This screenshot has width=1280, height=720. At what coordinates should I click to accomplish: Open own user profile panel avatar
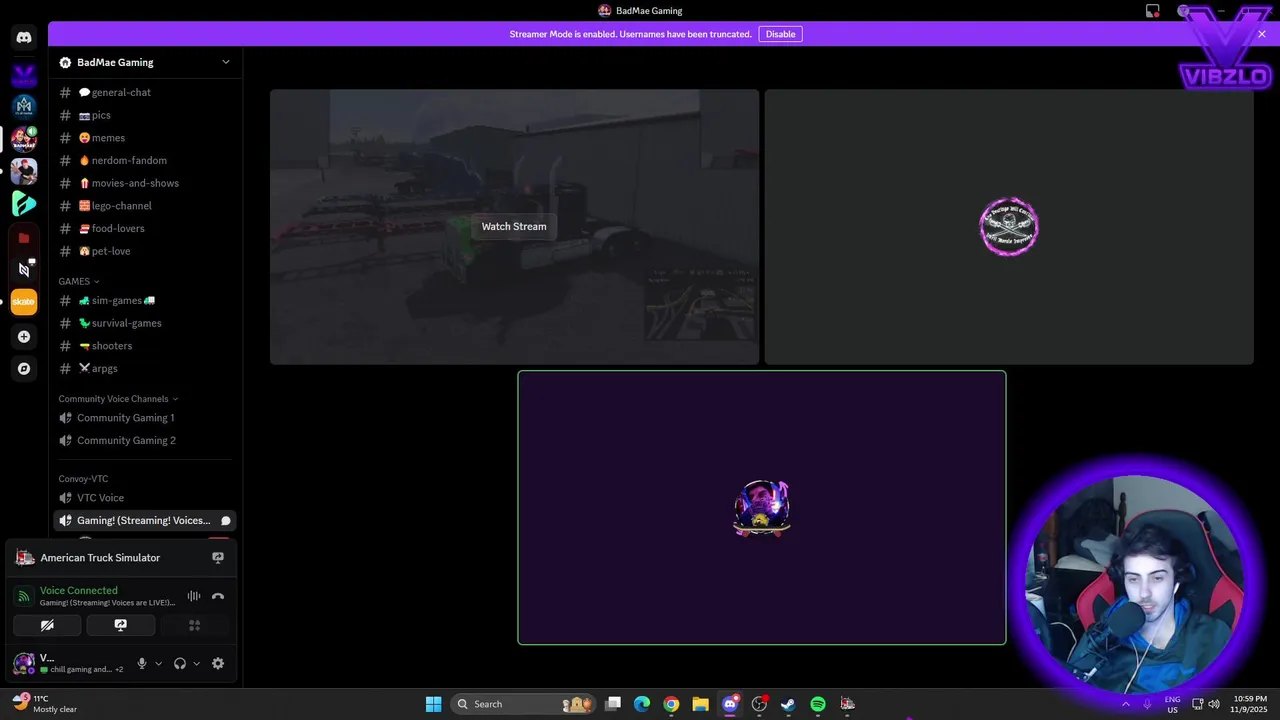click(24, 663)
